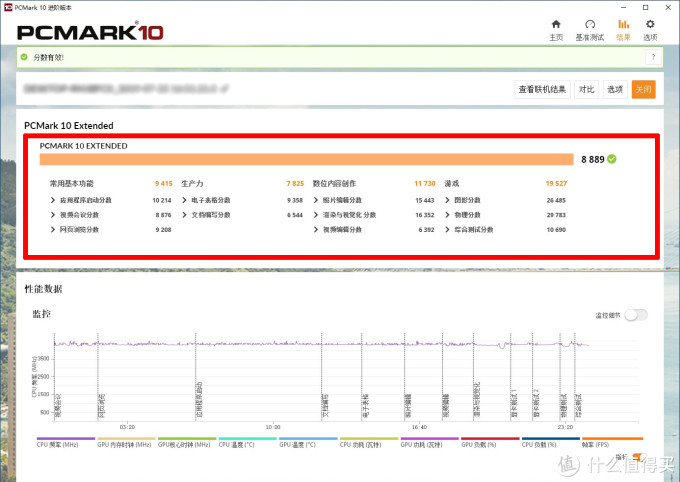Click the 数位内容创作 score 11 730
The height and width of the screenshot is (482, 680).
pos(425,184)
